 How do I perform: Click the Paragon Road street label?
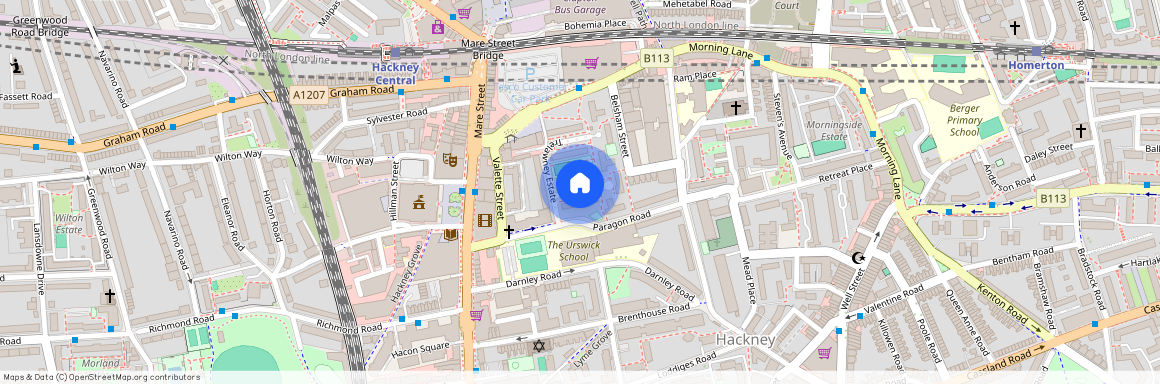pyautogui.click(x=621, y=222)
